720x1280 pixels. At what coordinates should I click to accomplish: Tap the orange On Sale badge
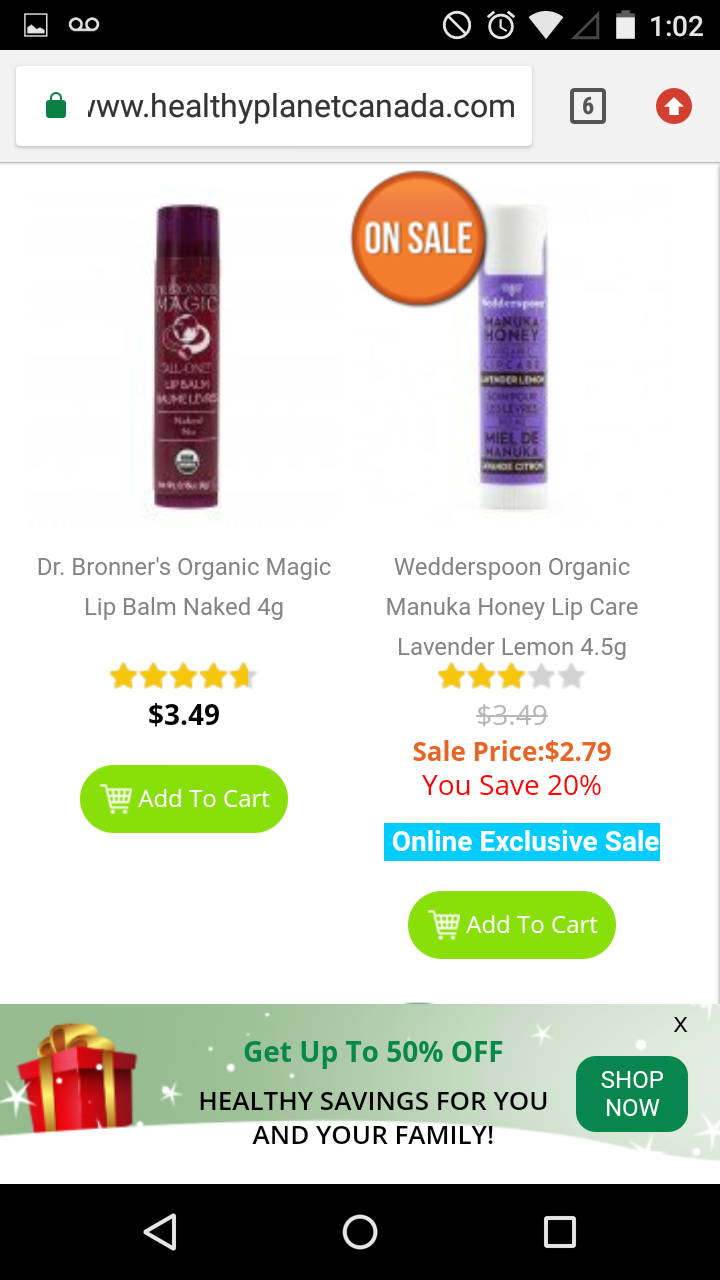tap(418, 238)
